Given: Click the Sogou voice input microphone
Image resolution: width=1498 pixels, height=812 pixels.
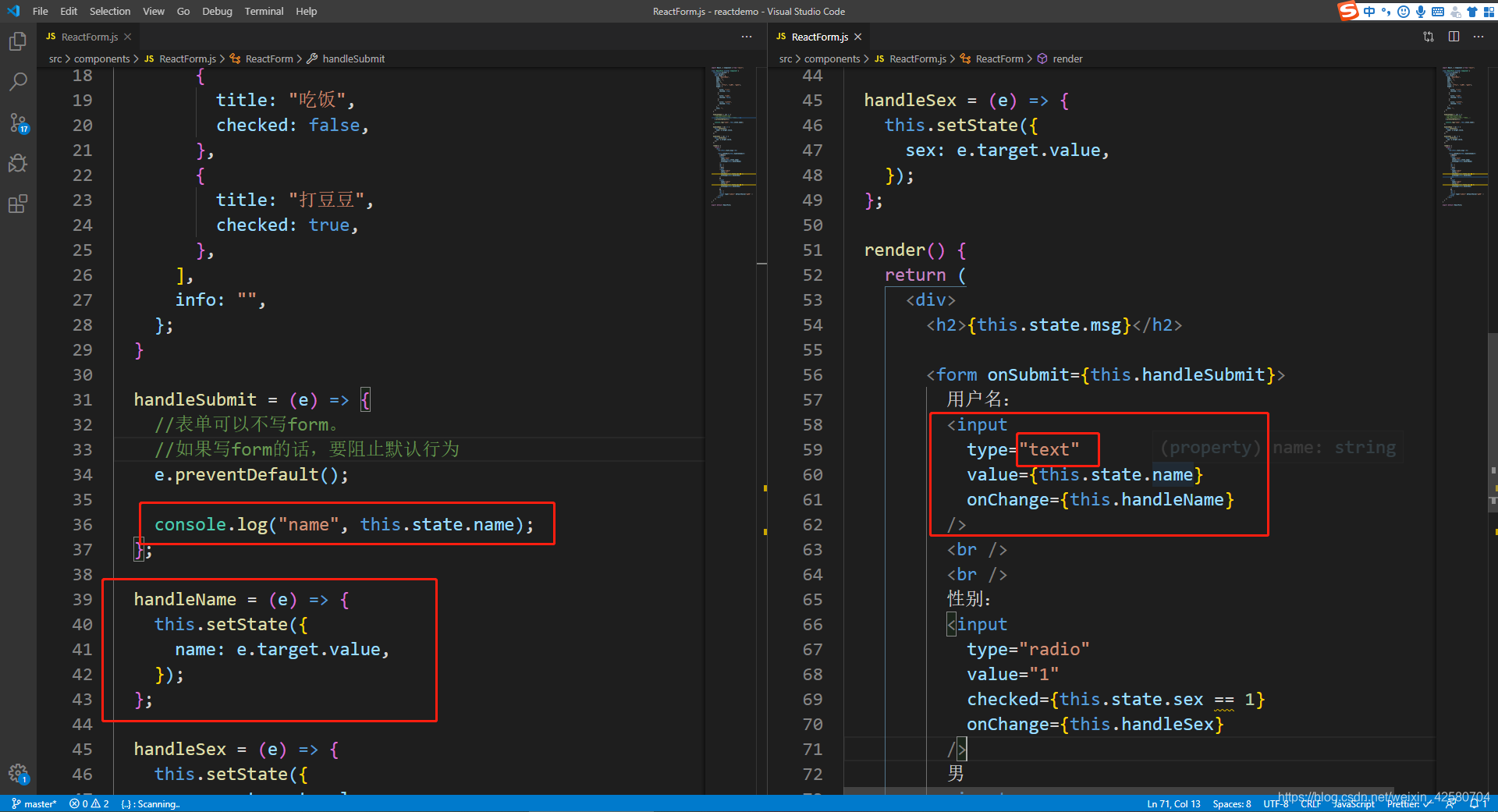Looking at the screenshot, I should coord(1421,11).
